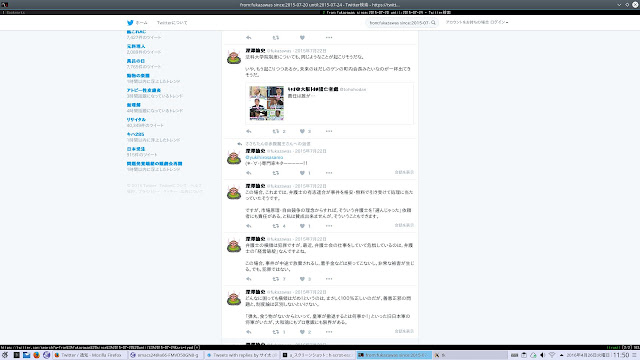Screen dimensions: 640x360
Task: Retweet the tweet showing 4 retweets
Action: (x=276, y=226)
